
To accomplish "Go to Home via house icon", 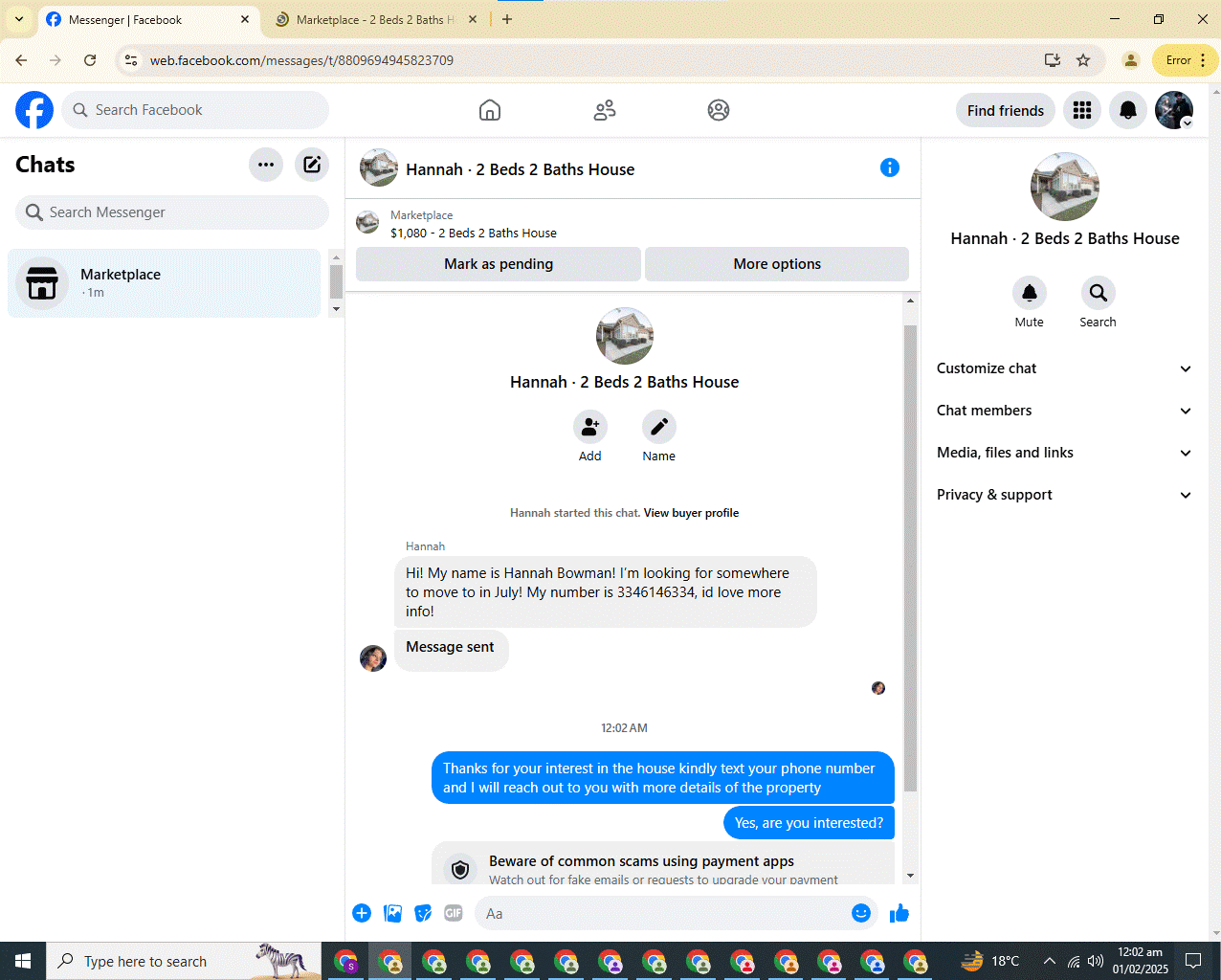I will 490,110.
